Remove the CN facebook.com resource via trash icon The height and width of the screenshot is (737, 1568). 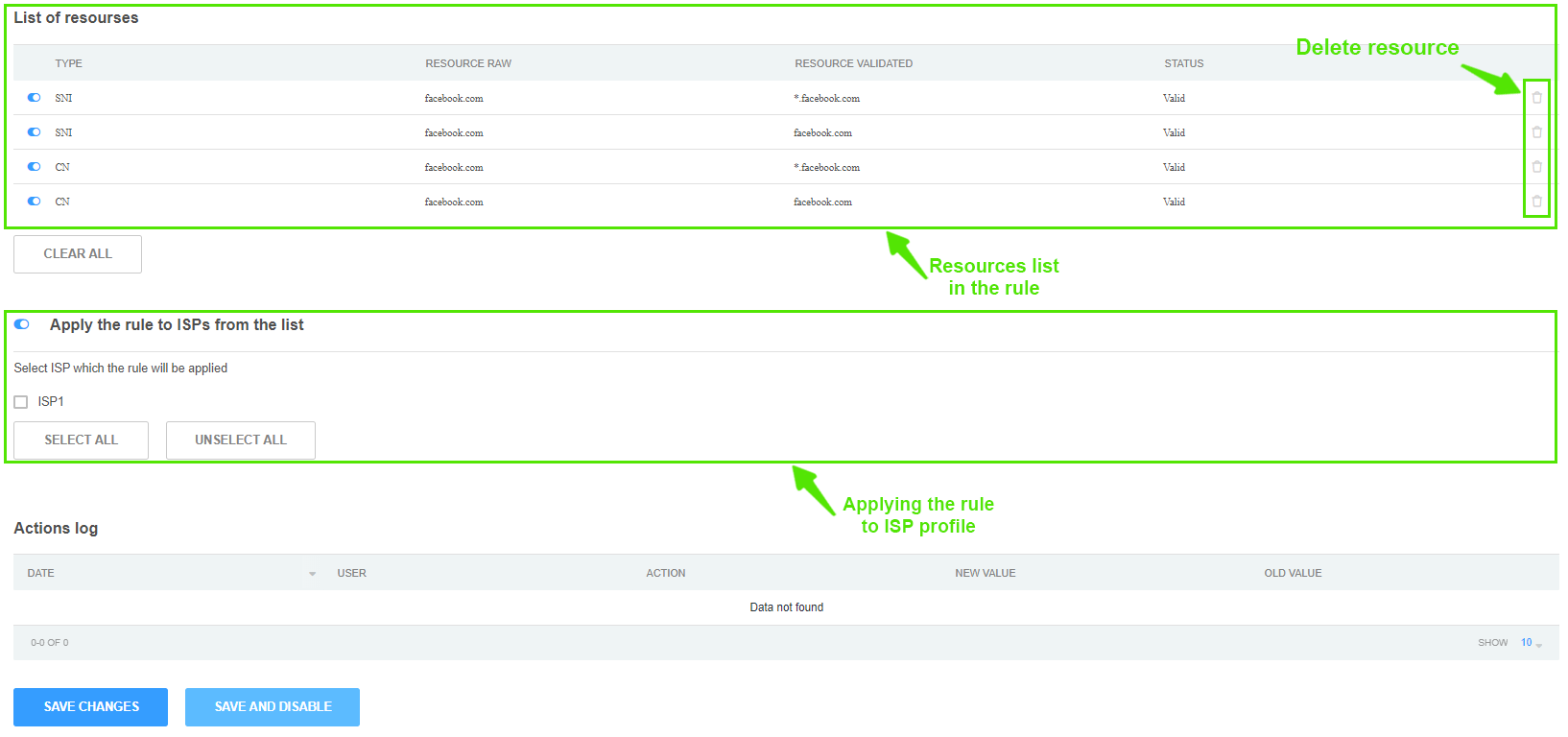tap(1536, 202)
